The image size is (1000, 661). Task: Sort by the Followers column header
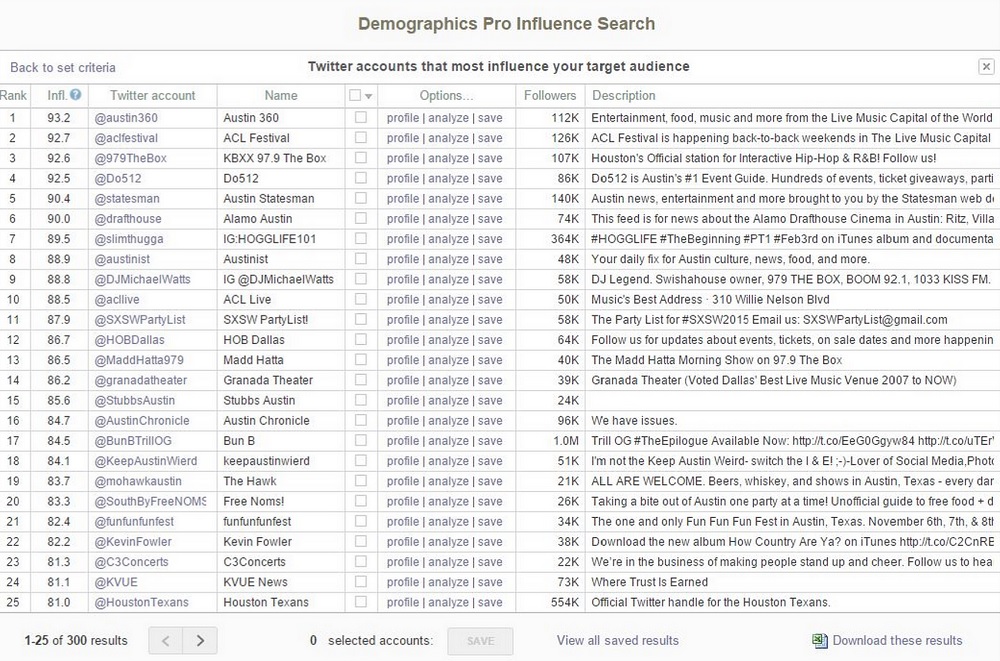pyautogui.click(x=550, y=96)
